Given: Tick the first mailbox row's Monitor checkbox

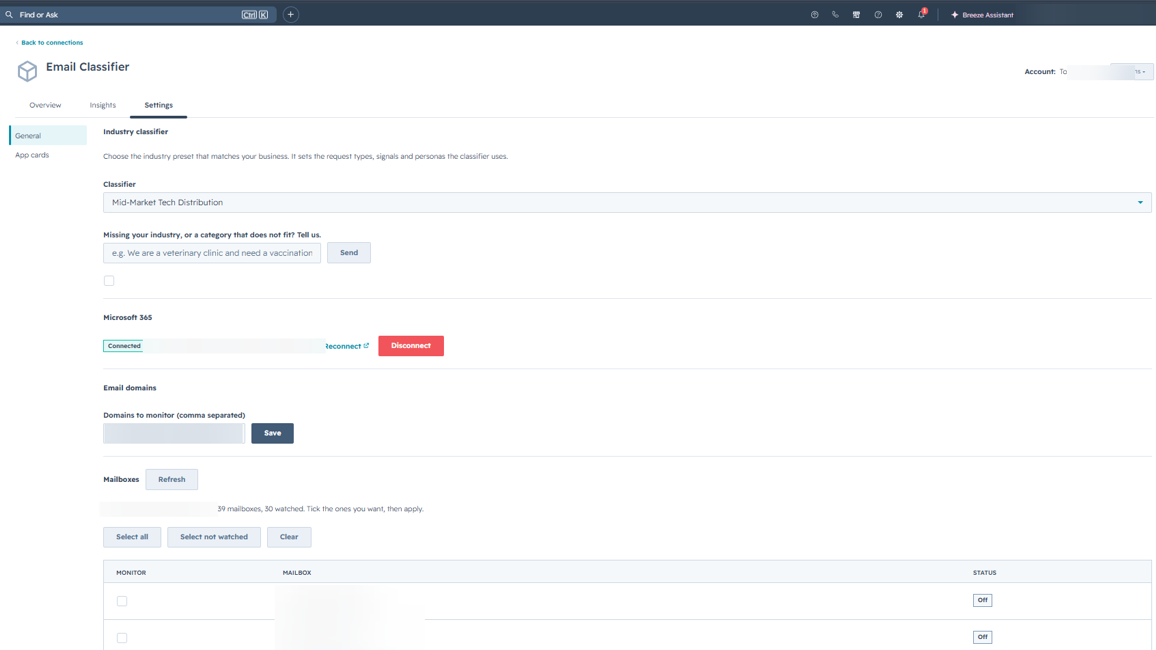Looking at the screenshot, I should [122, 601].
